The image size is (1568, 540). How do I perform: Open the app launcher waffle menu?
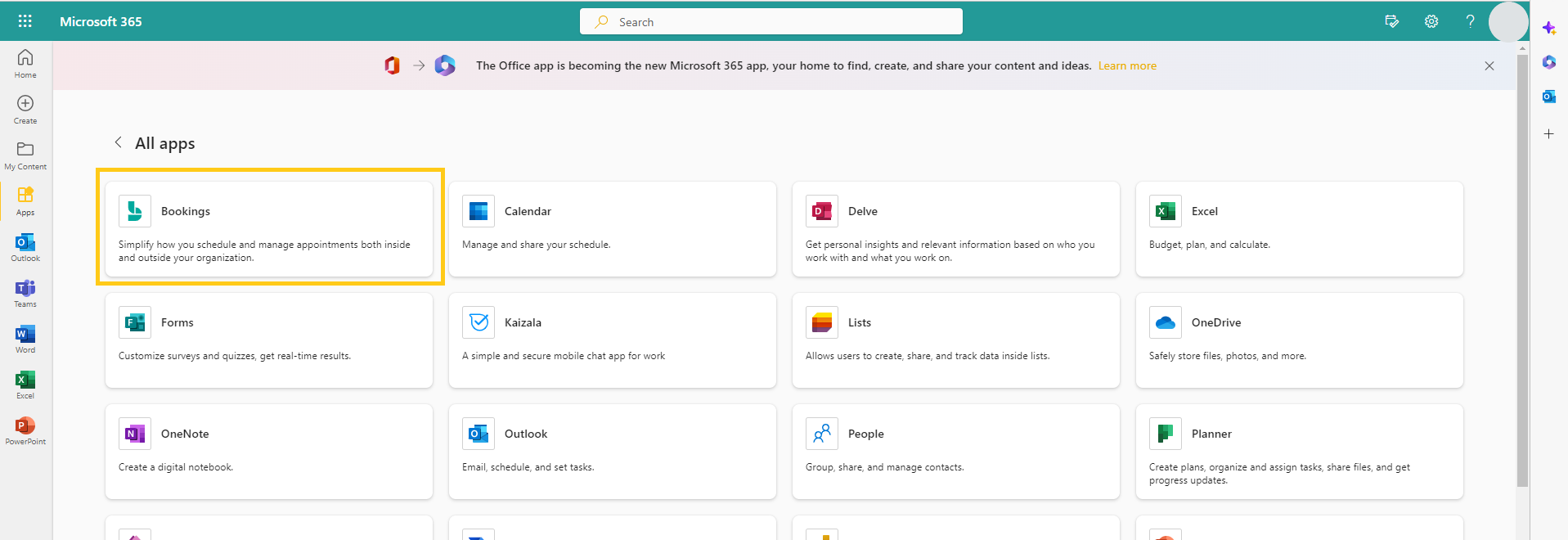click(25, 21)
